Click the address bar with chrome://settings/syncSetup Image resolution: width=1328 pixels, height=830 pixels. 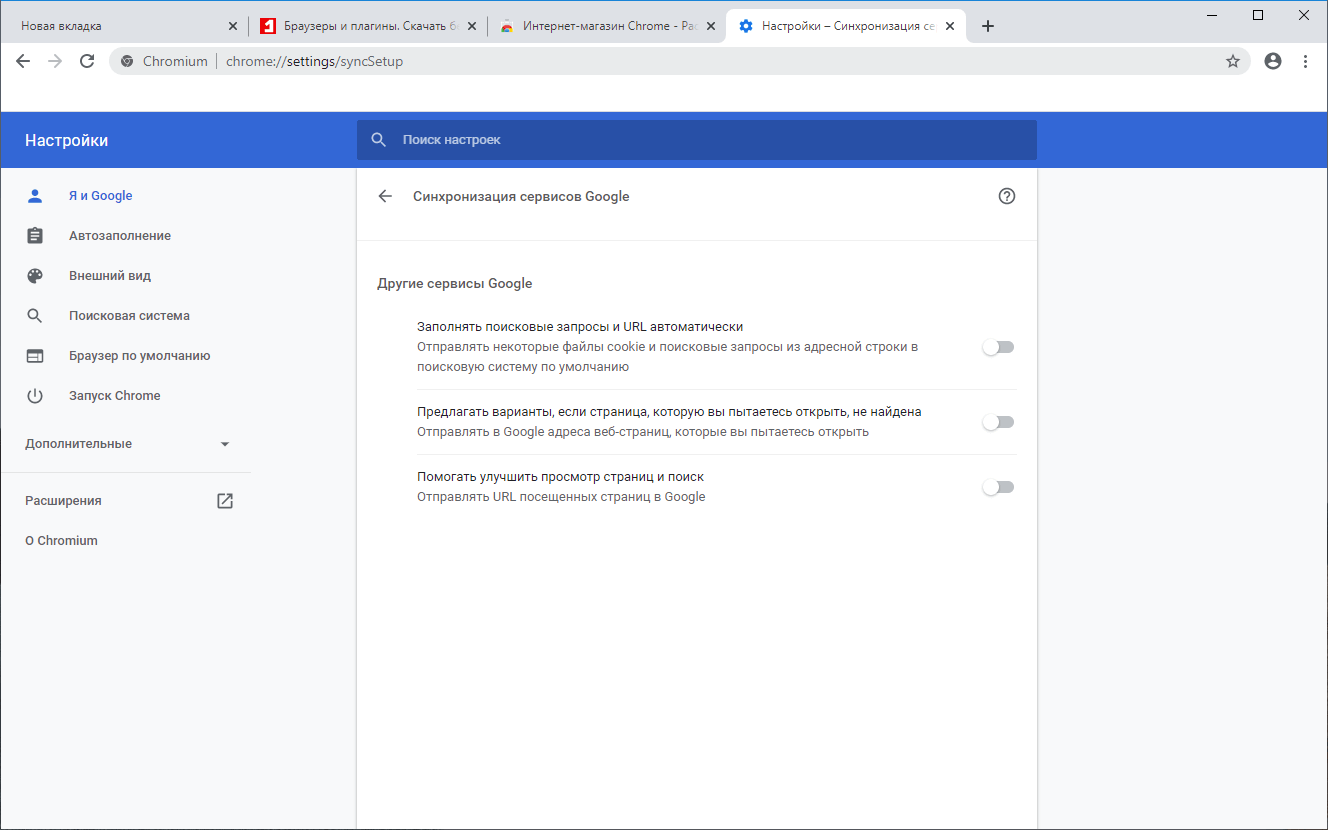[680, 61]
